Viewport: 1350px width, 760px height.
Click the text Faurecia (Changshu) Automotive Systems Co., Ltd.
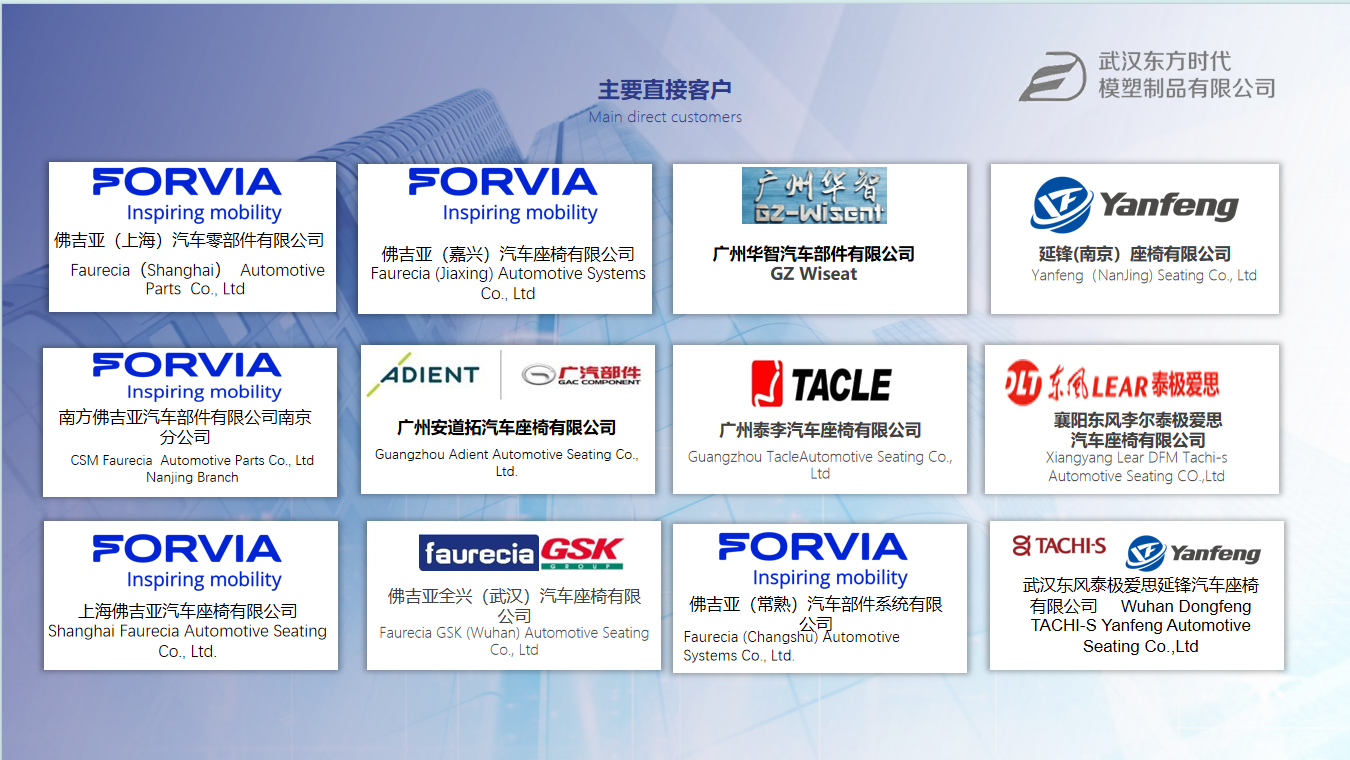791,646
